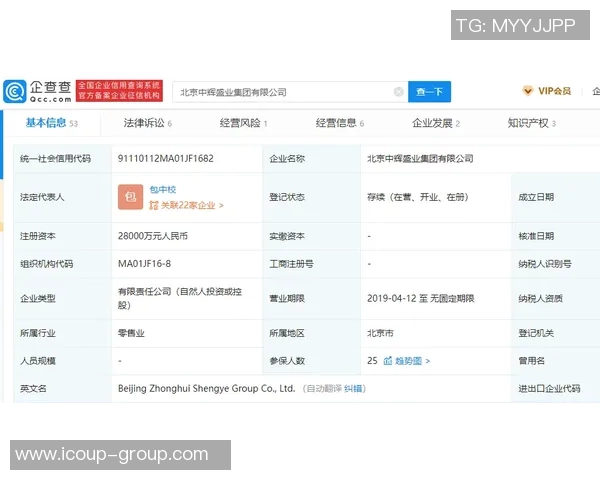Viewport: 600px width, 480px height.
Task: Select registered capital 28000万元人民币
Action: pos(153,236)
